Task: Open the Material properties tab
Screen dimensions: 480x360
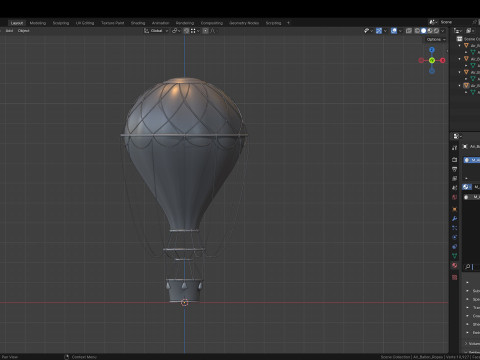Action: (x=455, y=265)
